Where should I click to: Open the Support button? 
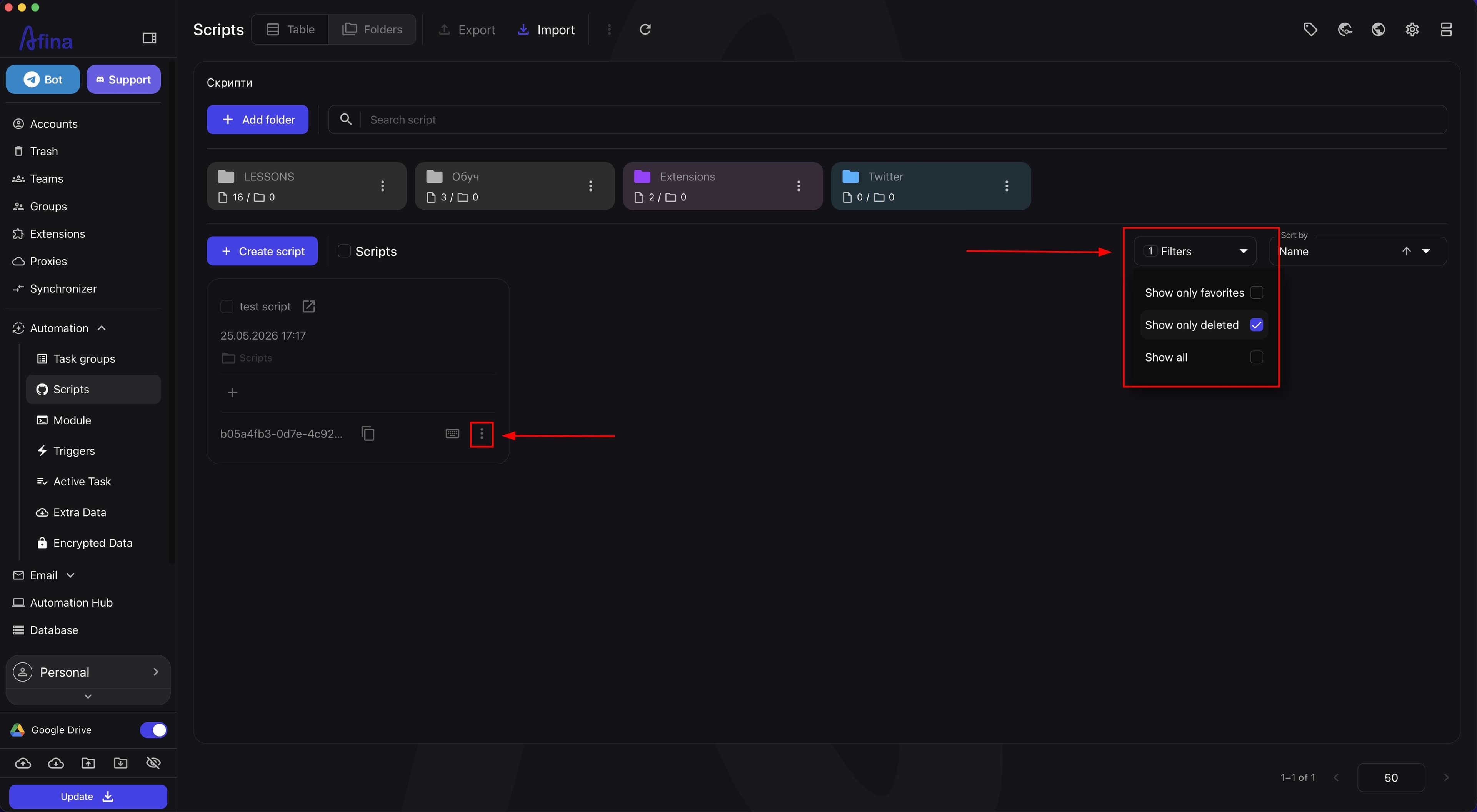coord(123,79)
